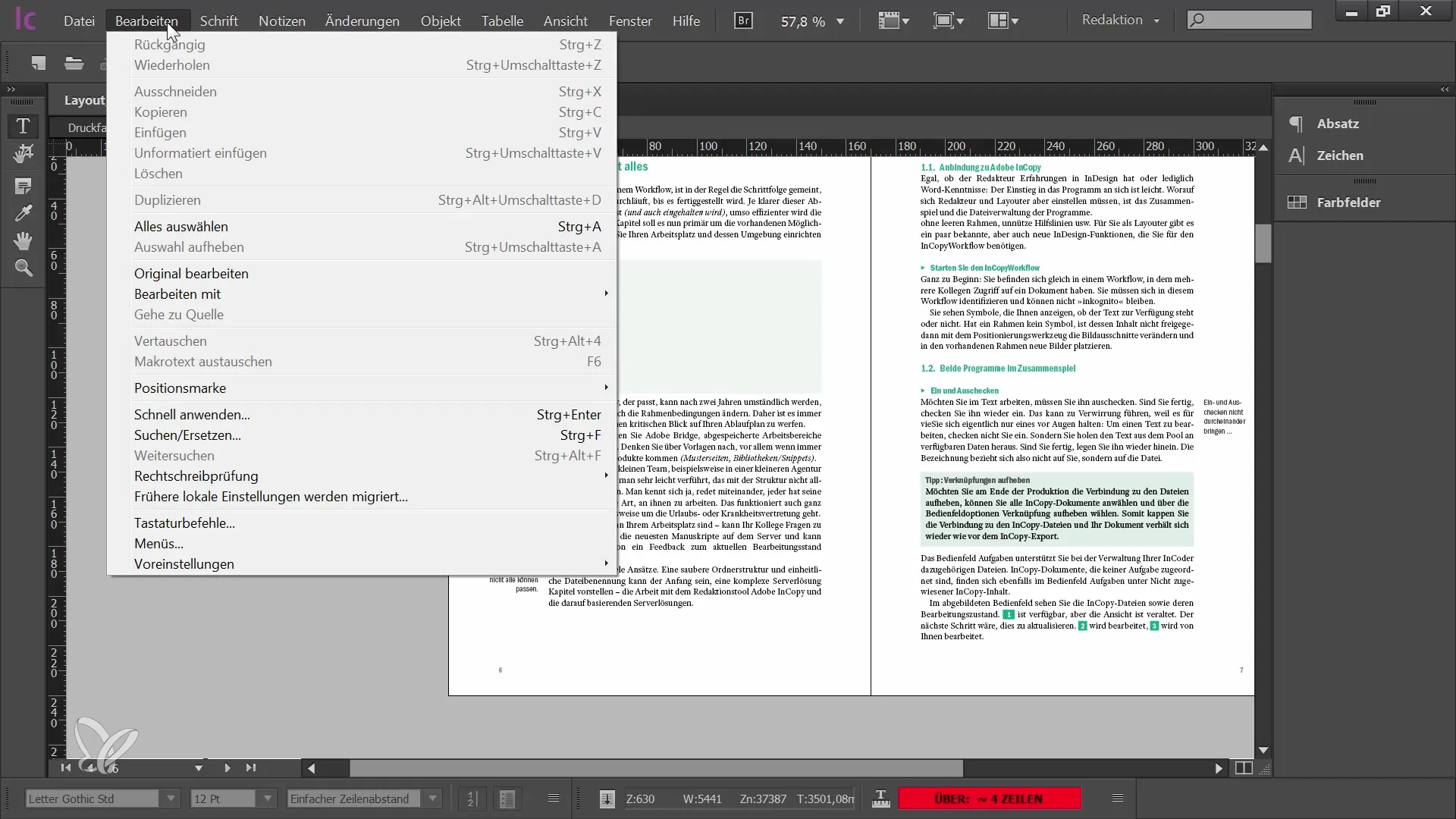Open the left status bar panel menu
Viewport: 1456px width, 819px height.
coord(554,798)
